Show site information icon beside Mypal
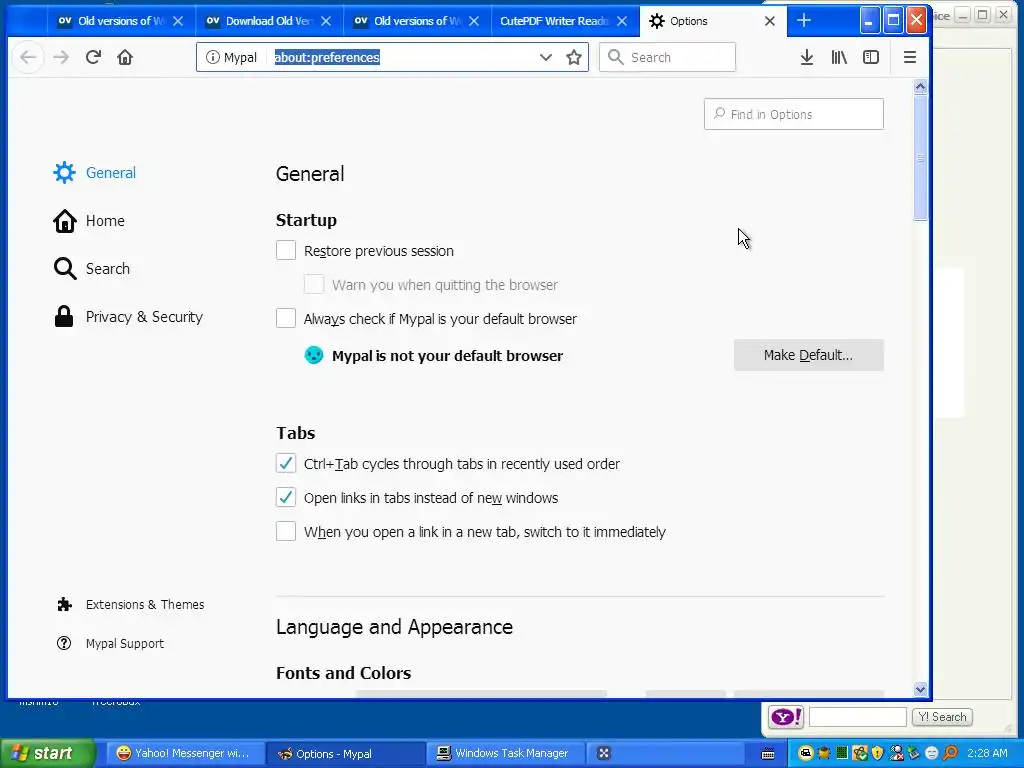This screenshot has width=1024, height=768. 212,57
